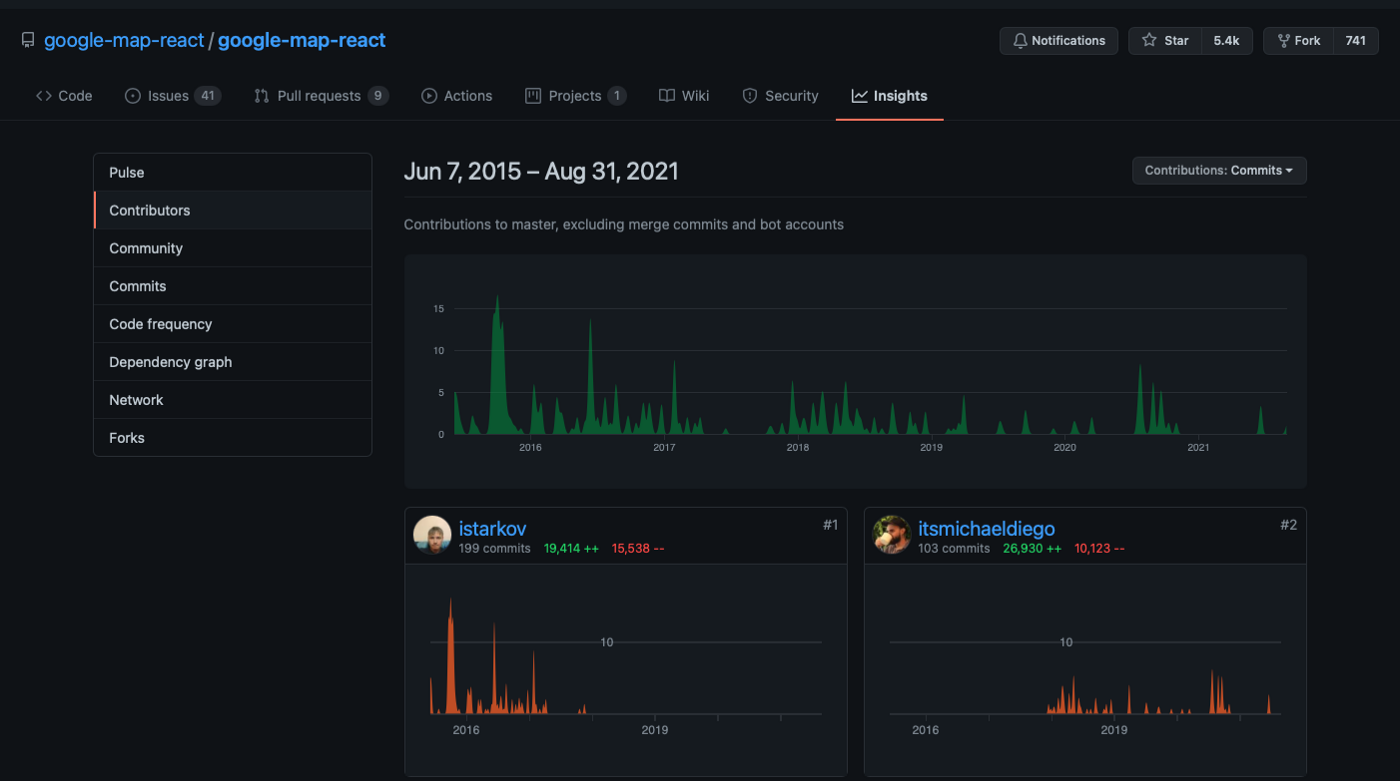Image resolution: width=1400 pixels, height=781 pixels.
Task: Click the Issues circle icon
Action: click(x=132, y=96)
